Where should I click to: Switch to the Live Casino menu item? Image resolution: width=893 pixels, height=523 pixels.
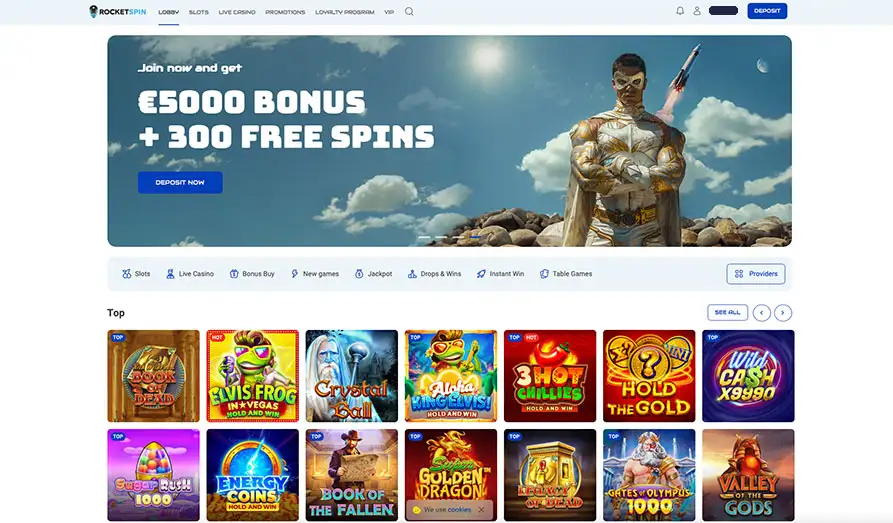237,12
